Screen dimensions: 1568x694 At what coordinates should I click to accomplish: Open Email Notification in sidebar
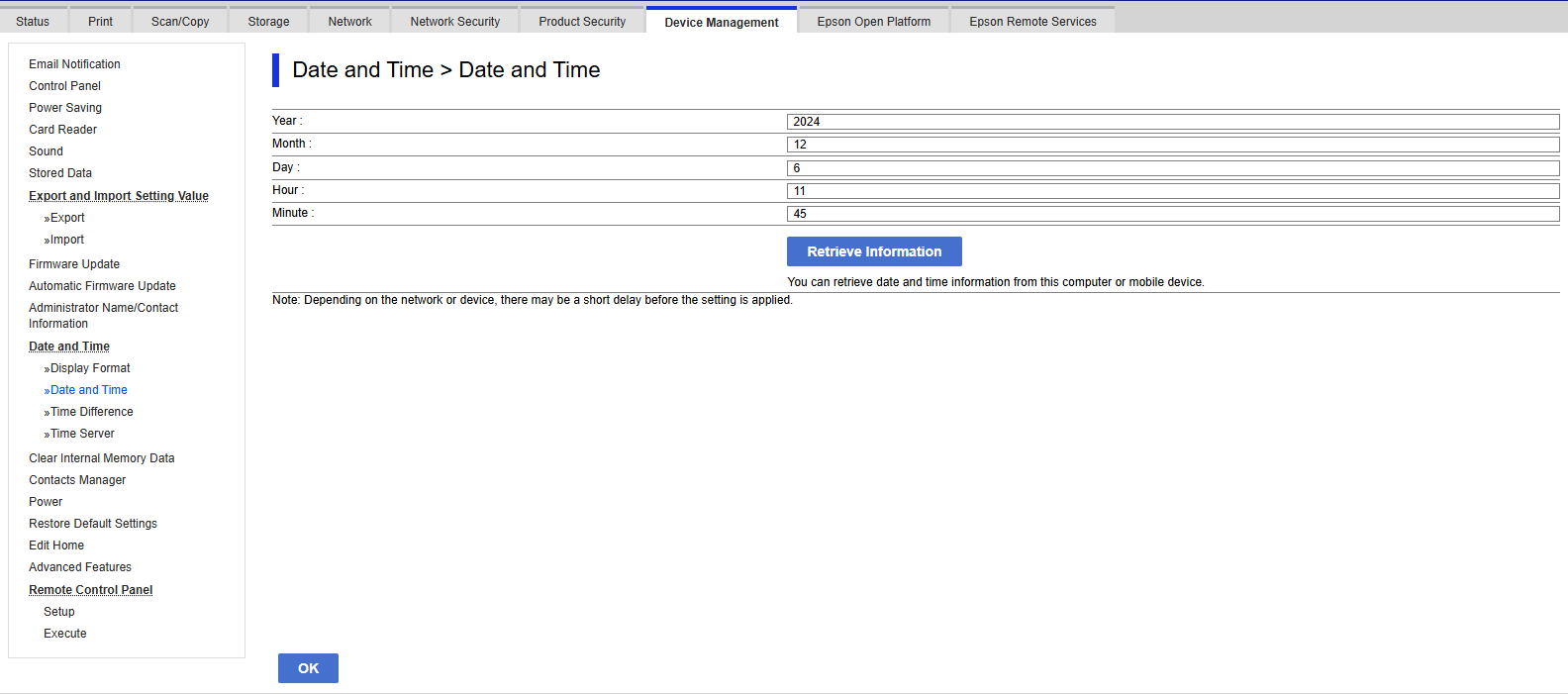[x=74, y=64]
